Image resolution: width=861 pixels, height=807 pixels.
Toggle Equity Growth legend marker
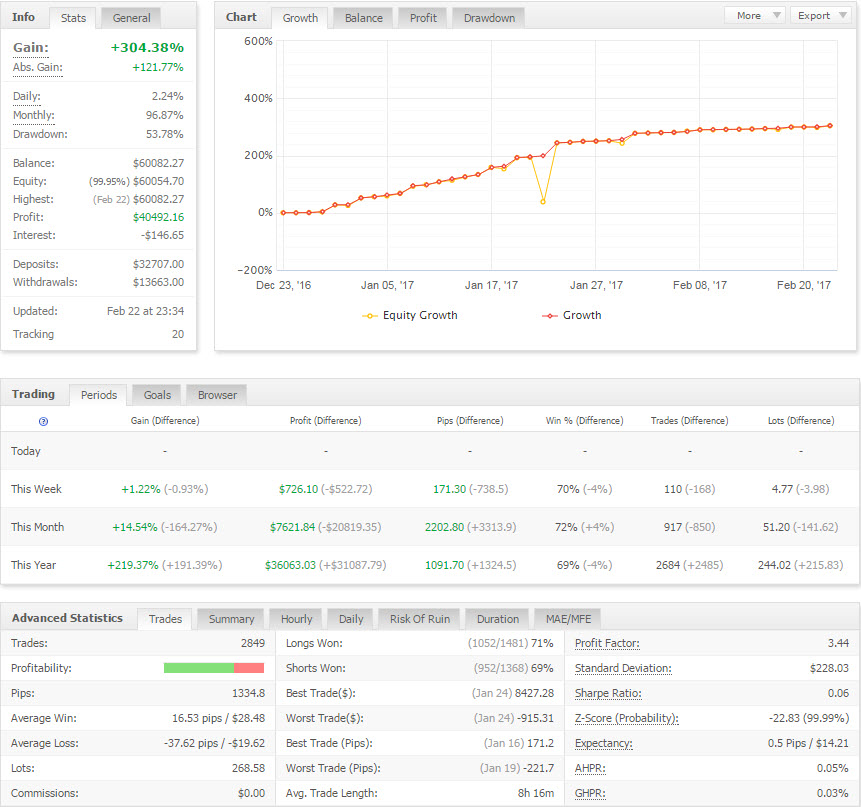[x=370, y=316]
